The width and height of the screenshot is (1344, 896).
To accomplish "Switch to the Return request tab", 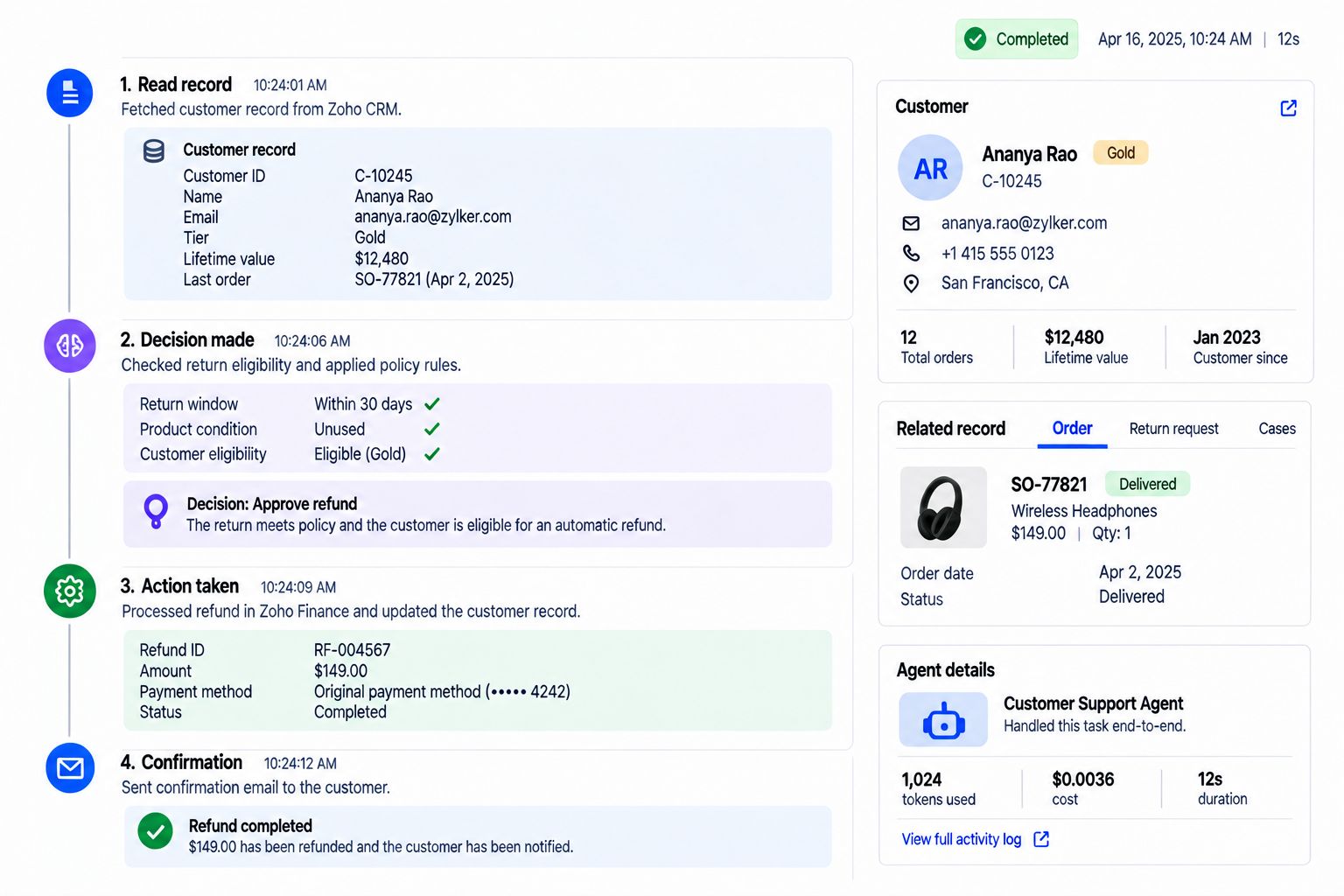I will tap(1173, 429).
